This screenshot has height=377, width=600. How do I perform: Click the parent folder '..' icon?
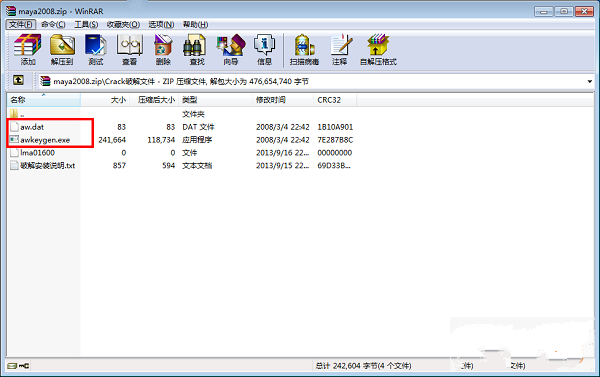pos(14,114)
